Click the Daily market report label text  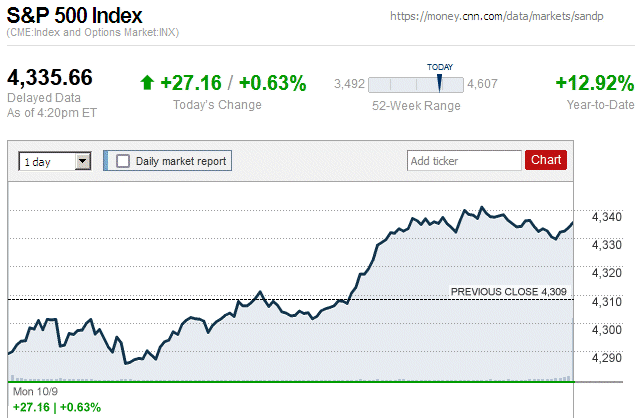tap(181, 160)
